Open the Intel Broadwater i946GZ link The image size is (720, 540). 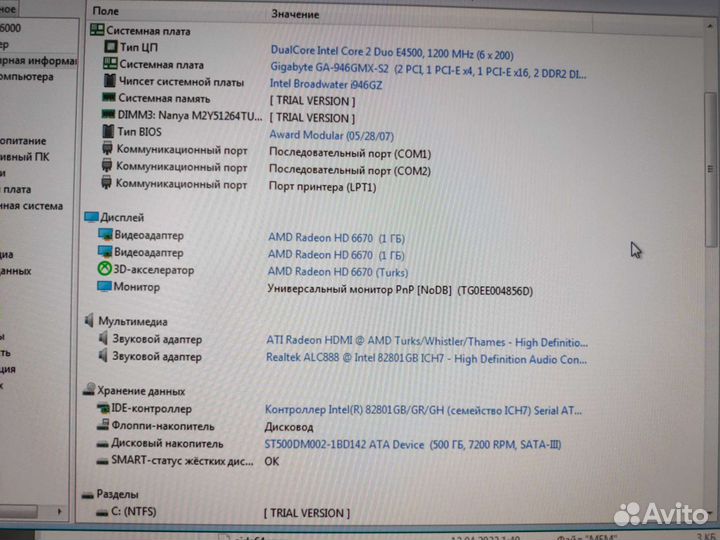click(x=326, y=84)
